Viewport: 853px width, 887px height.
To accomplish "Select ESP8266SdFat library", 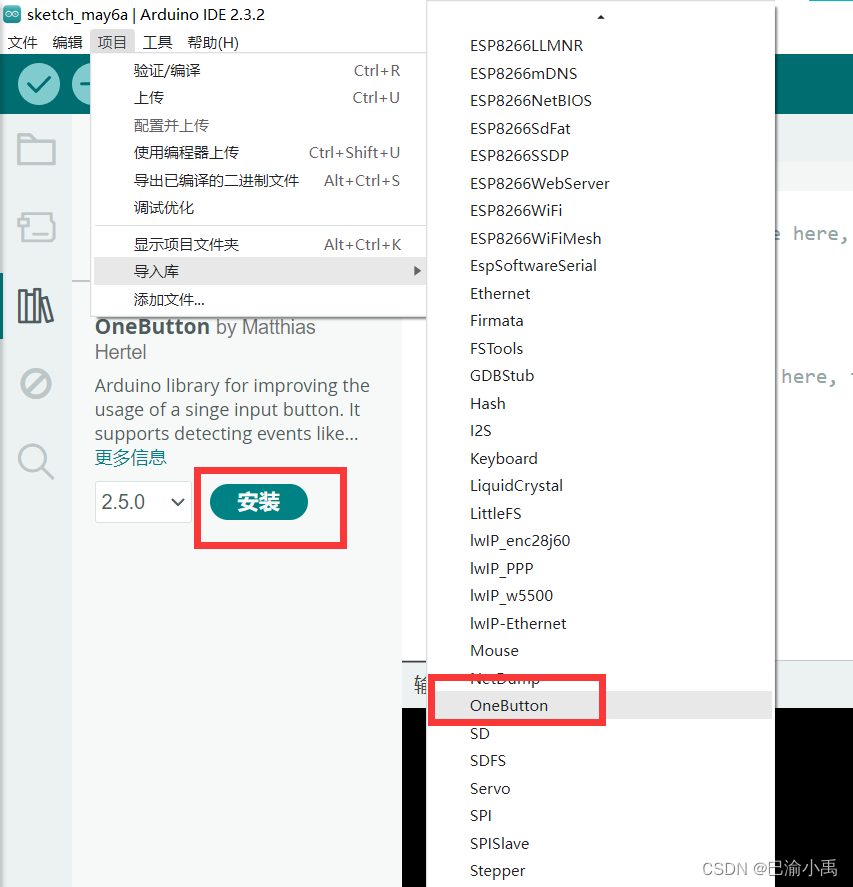I will click(x=601, y=128).
